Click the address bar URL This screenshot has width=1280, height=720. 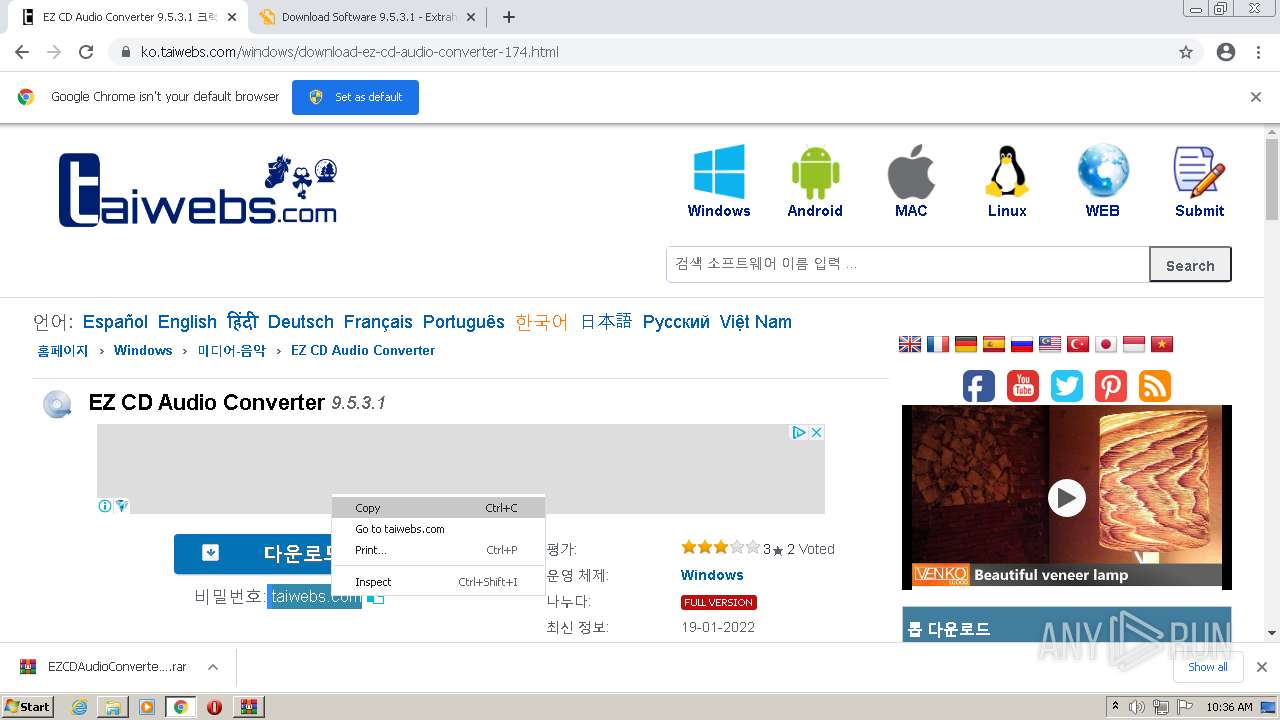(349, 52)
